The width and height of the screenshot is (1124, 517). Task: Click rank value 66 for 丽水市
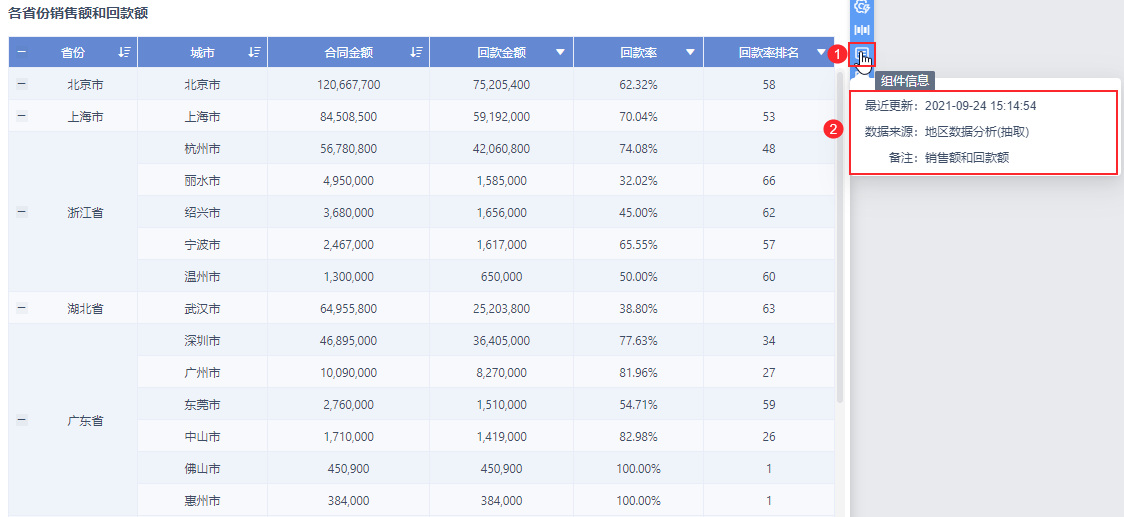pyautogui.click(x=769, y=181)
